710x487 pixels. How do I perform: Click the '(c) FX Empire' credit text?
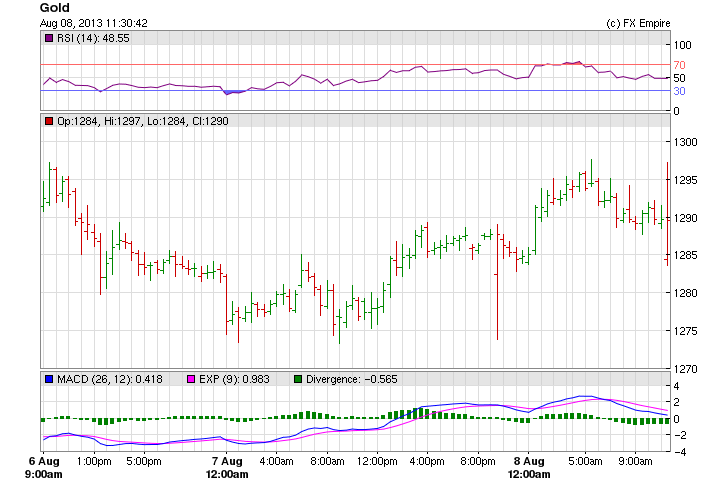point(638,23)
